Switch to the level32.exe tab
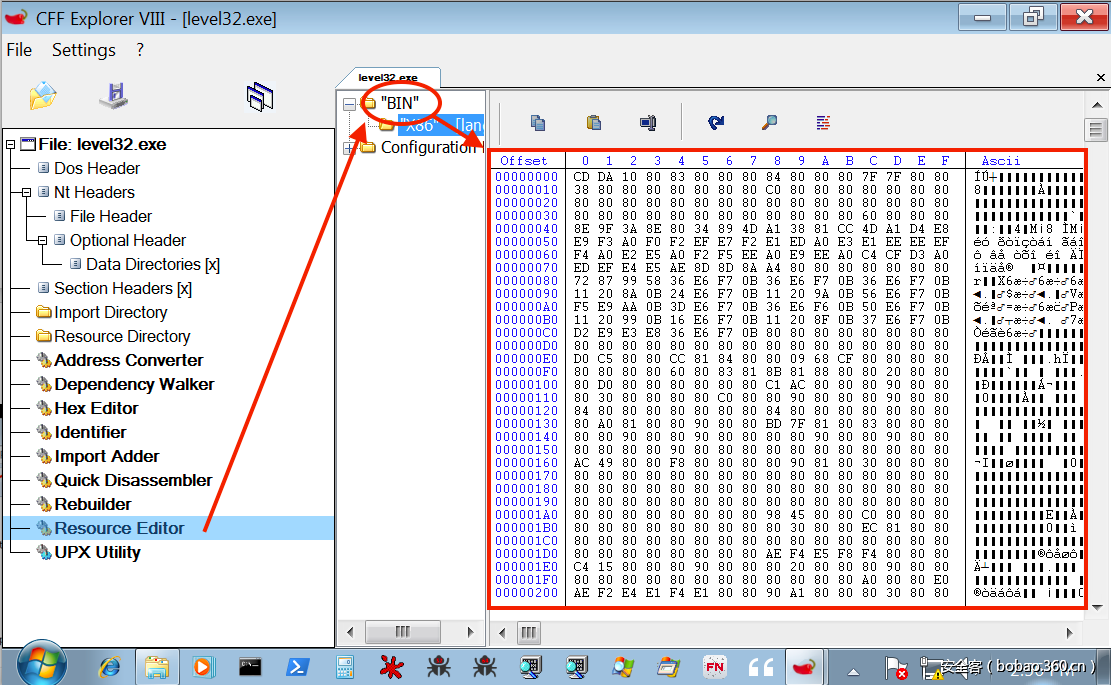1111x685 pixels. [391, 76]
